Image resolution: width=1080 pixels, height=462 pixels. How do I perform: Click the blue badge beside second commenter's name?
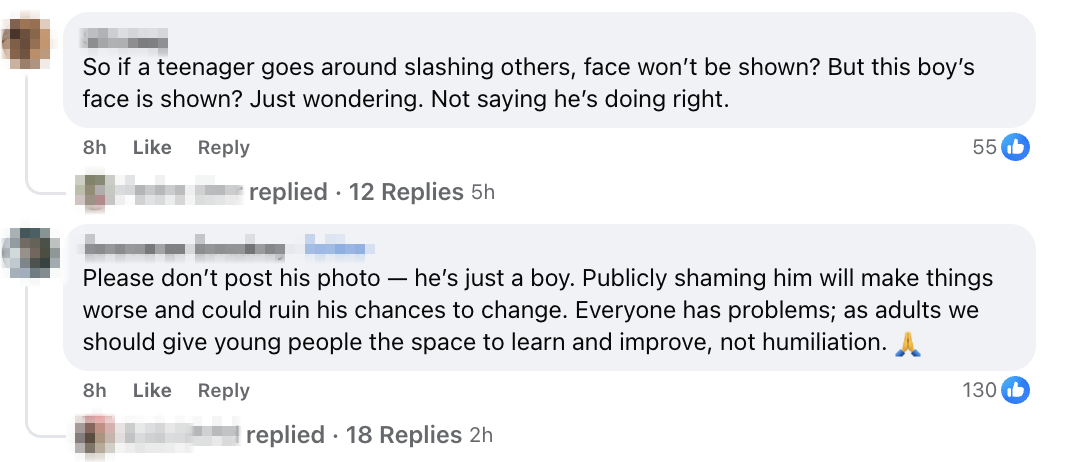pos(339,247)
